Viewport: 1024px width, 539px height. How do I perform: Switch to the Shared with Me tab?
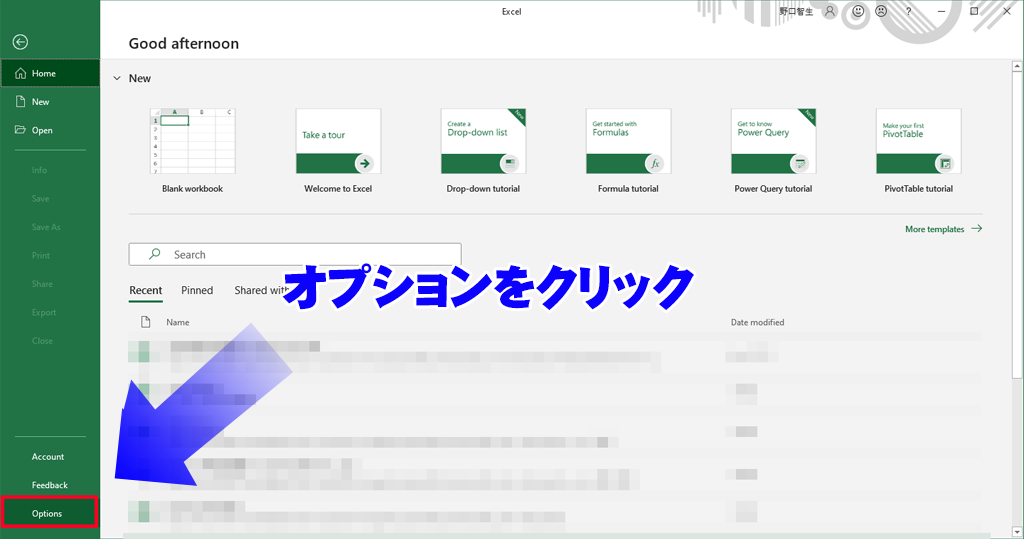tap(260, 290)
